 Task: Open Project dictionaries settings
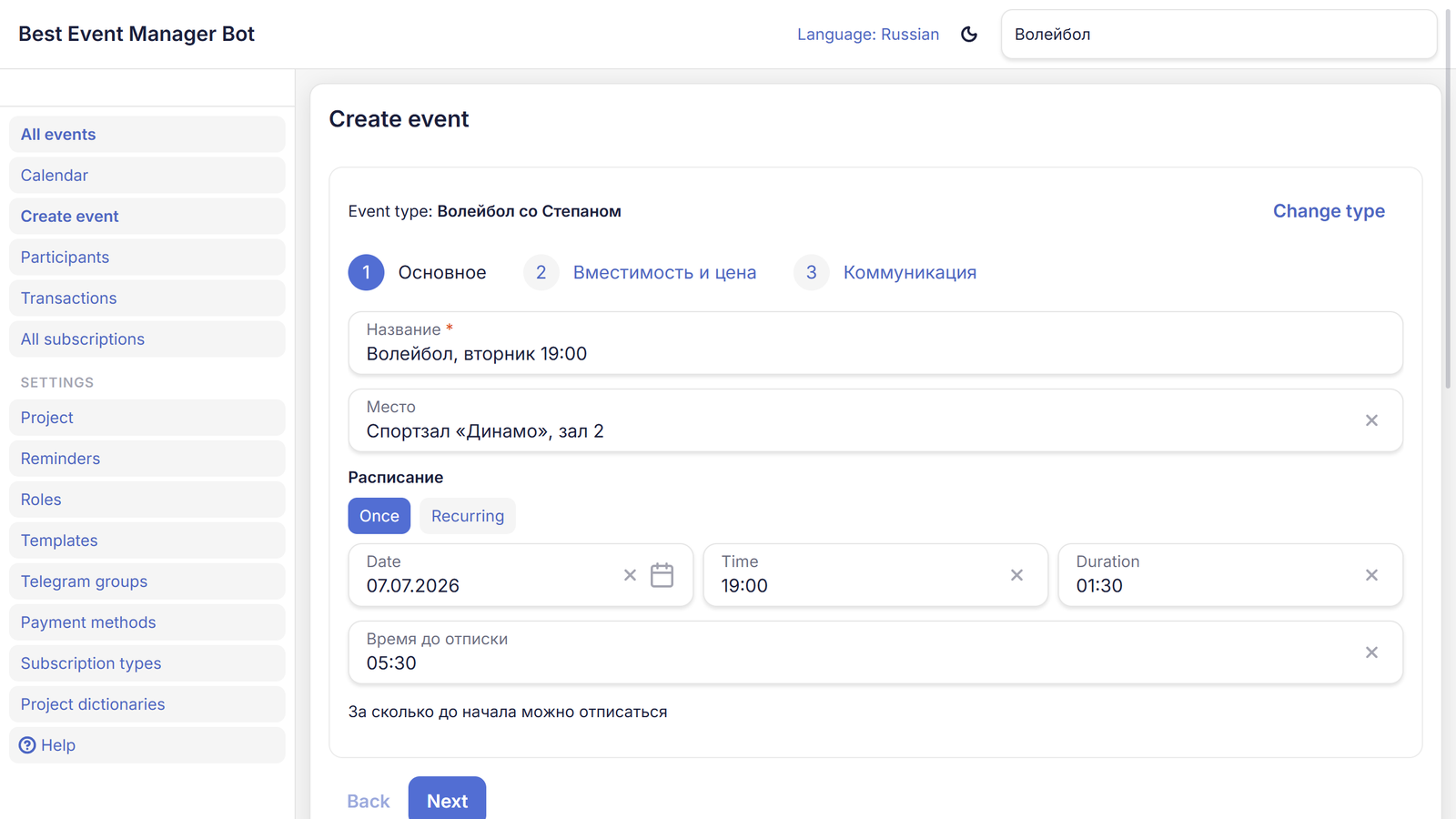coord(147,704)
